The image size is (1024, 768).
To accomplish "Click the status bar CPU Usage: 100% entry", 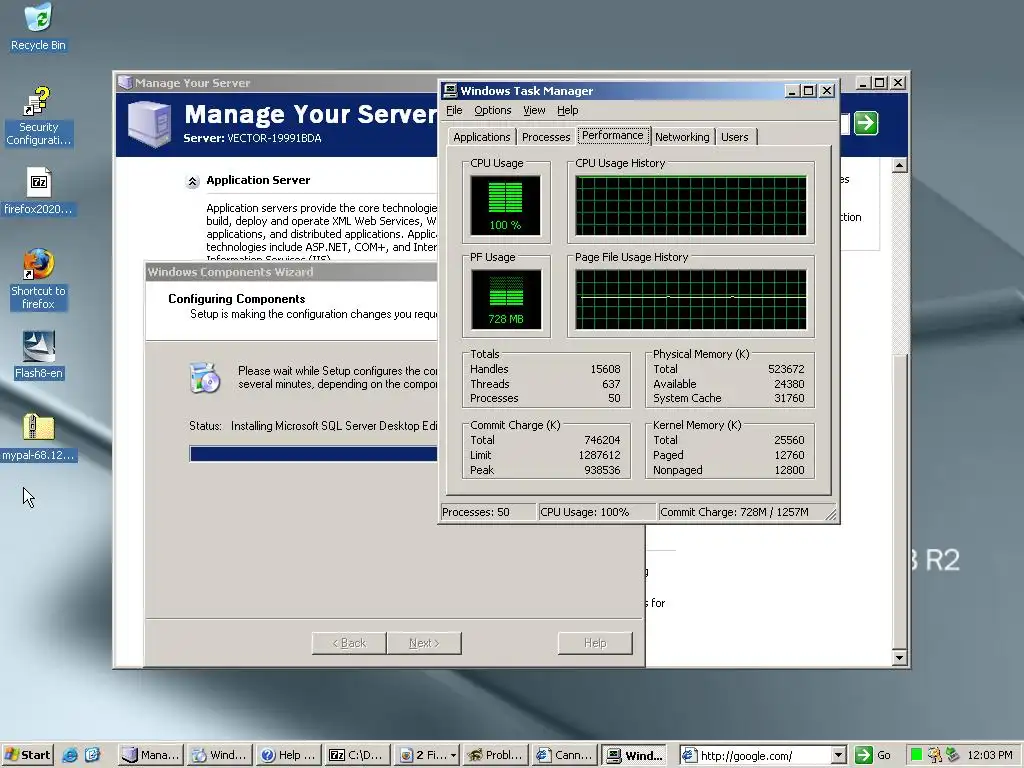I will 596,512.
